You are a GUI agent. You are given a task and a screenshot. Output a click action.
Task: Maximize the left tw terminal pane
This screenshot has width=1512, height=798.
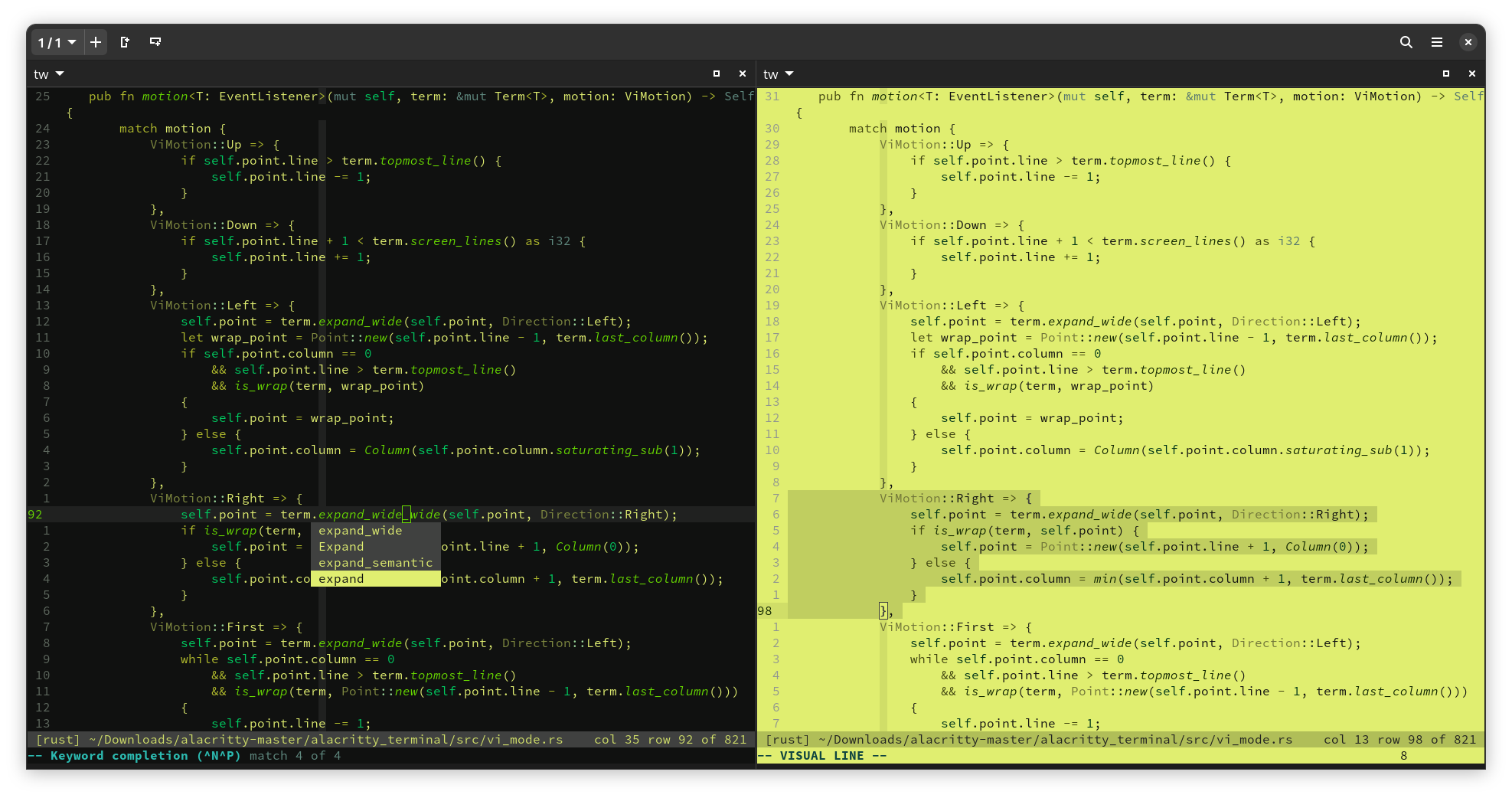click(x=717, y=73)
